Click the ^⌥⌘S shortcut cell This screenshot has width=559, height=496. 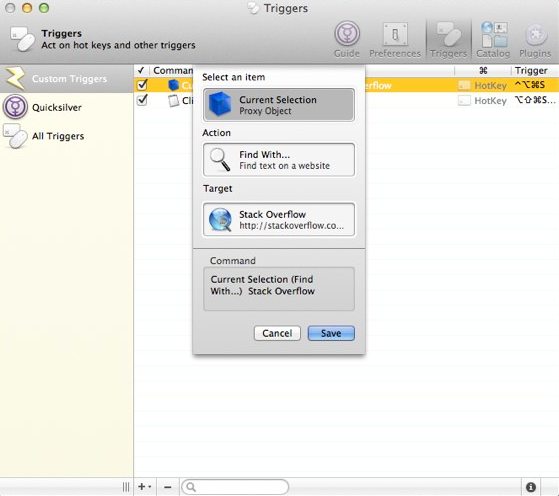pos(530,85)
